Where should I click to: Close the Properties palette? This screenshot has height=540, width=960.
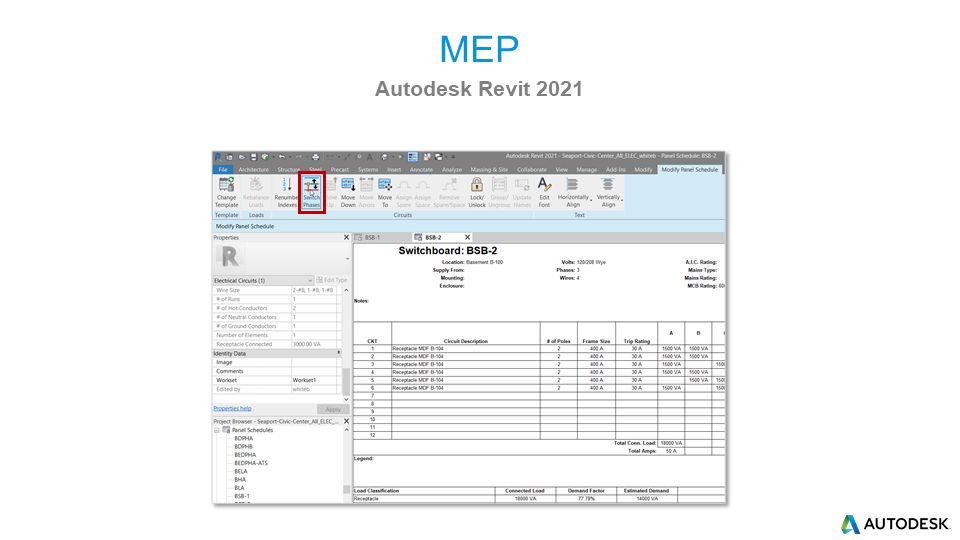346,238
